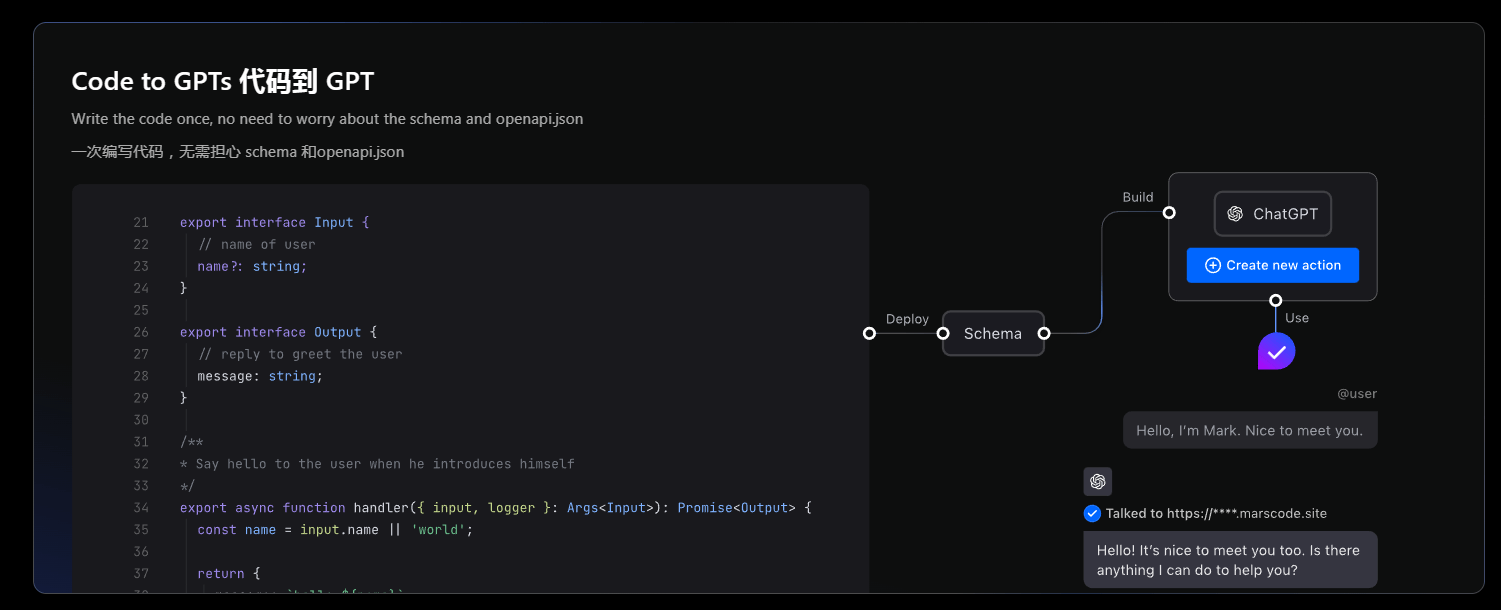Click the "Hello! It's nice to meet you" reply
The image size is (1501, 610).
click(x=1229, y=560)
